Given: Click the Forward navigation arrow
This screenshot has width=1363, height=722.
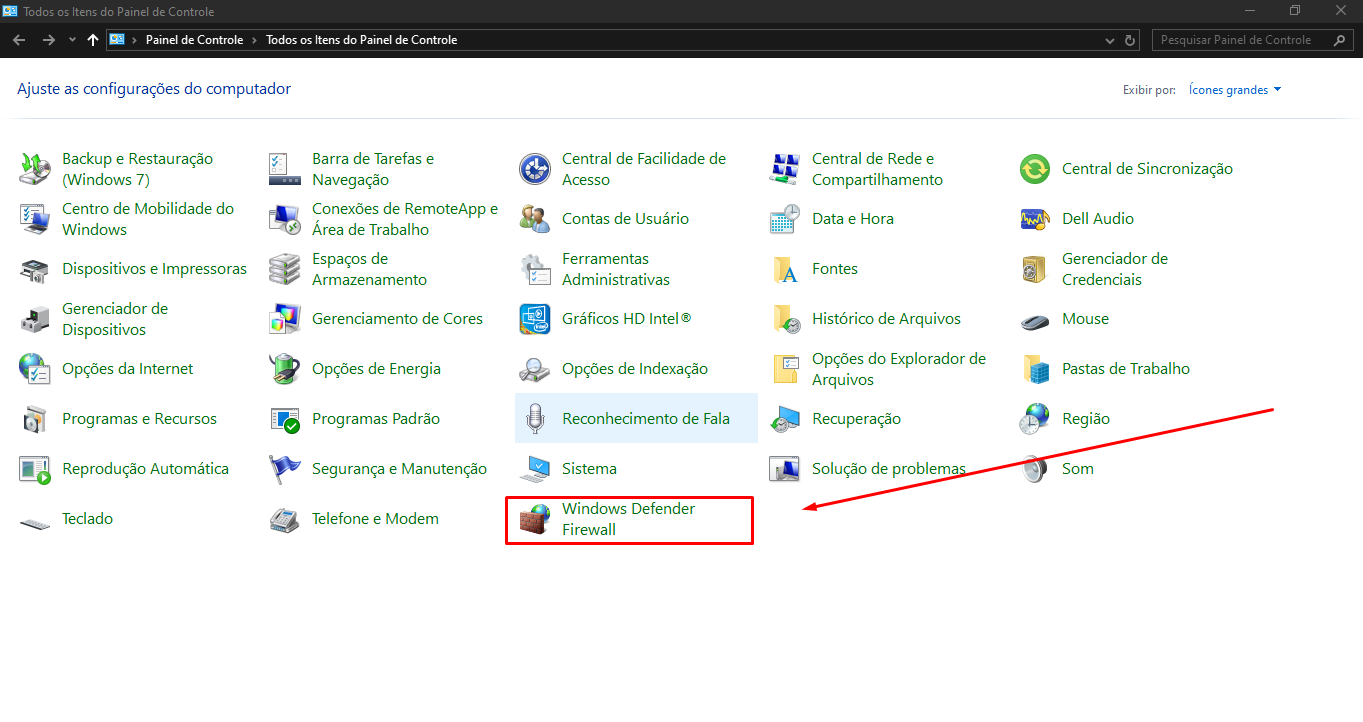Looking at the screenshot, I should coord(48,40).
